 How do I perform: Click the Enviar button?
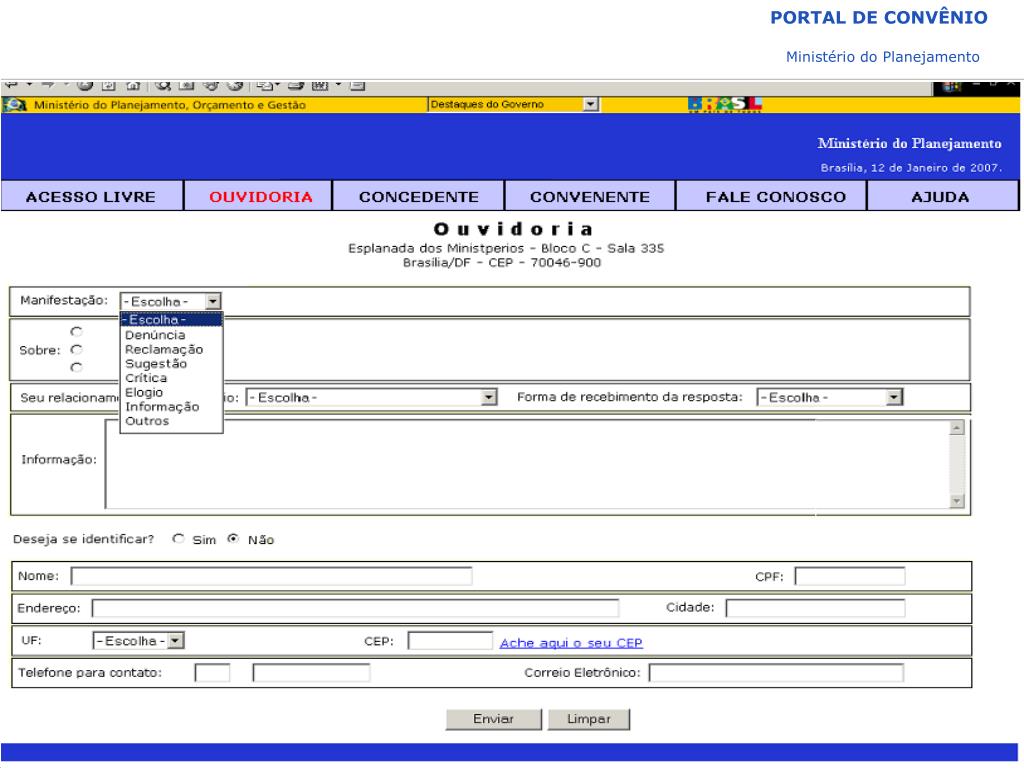493,719
